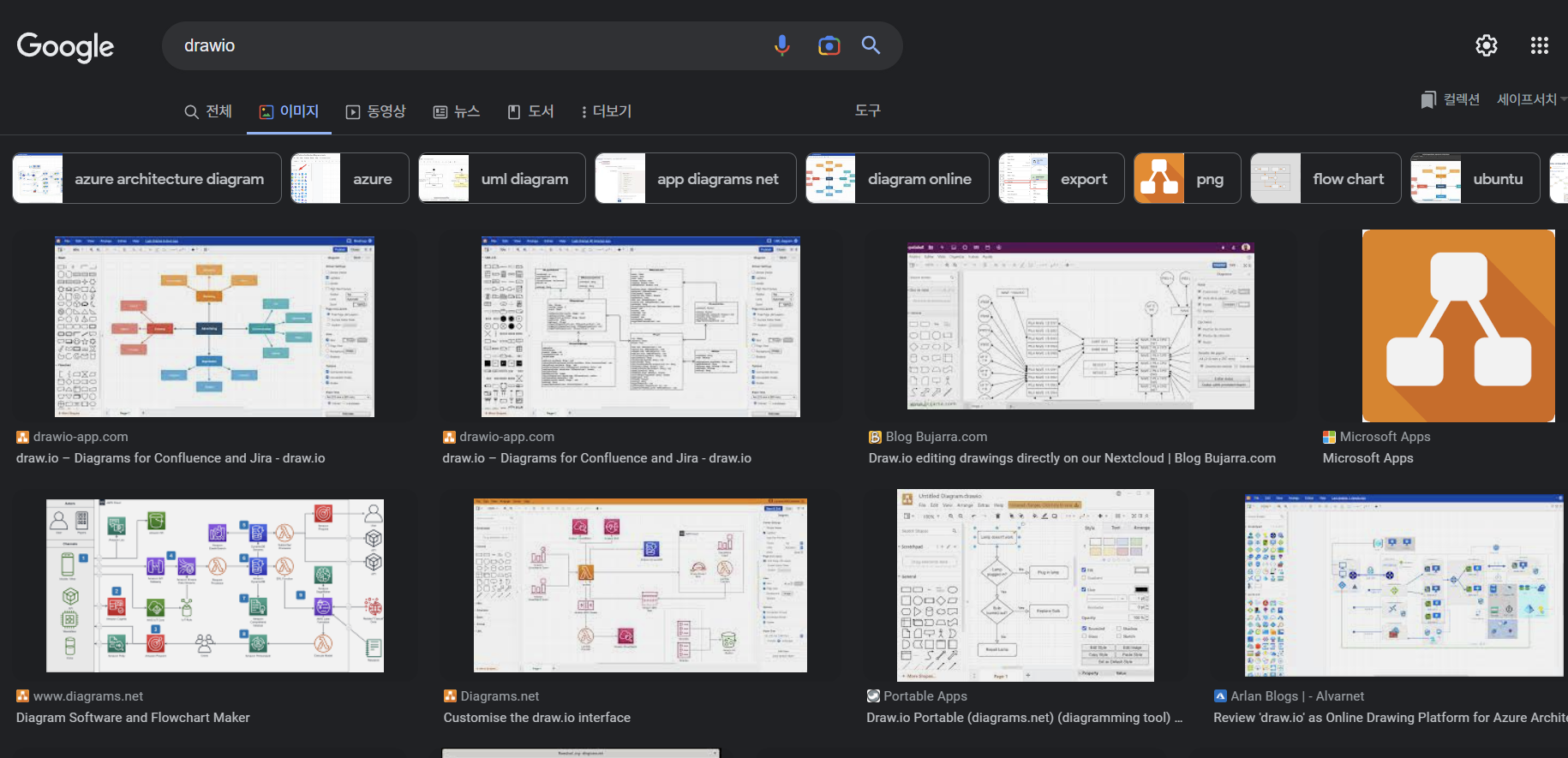
Task: Click the Portable Apps favicon
Action: (x=873, y=696)
